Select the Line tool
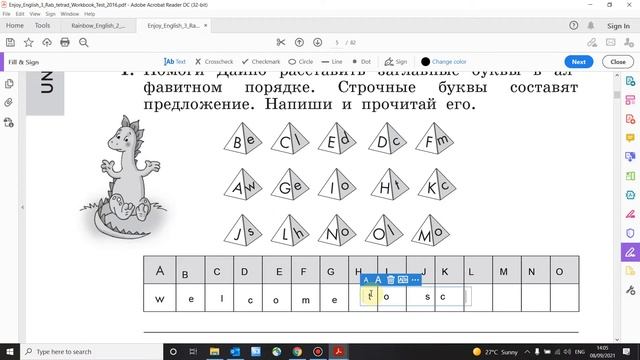 [332, 62]
